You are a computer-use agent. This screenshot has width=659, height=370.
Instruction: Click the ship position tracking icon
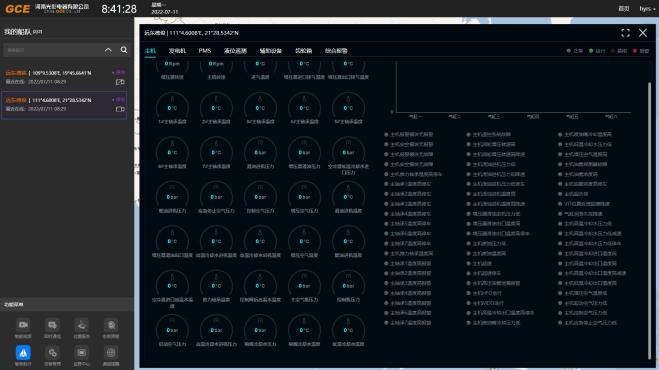click(82, 325)
